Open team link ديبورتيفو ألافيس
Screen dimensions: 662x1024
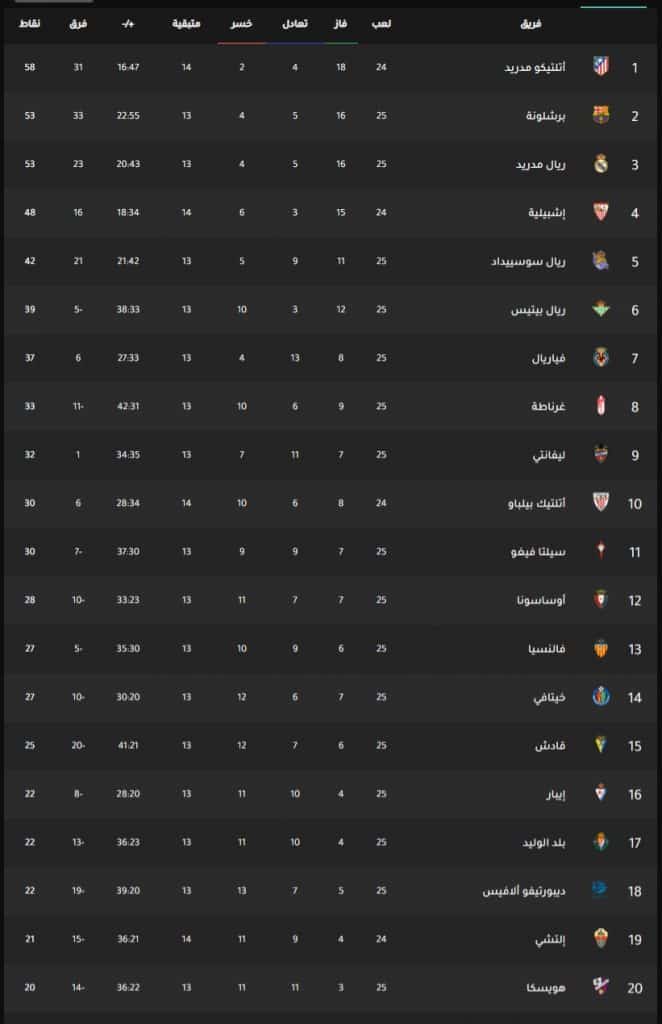[x=524, y=891]
